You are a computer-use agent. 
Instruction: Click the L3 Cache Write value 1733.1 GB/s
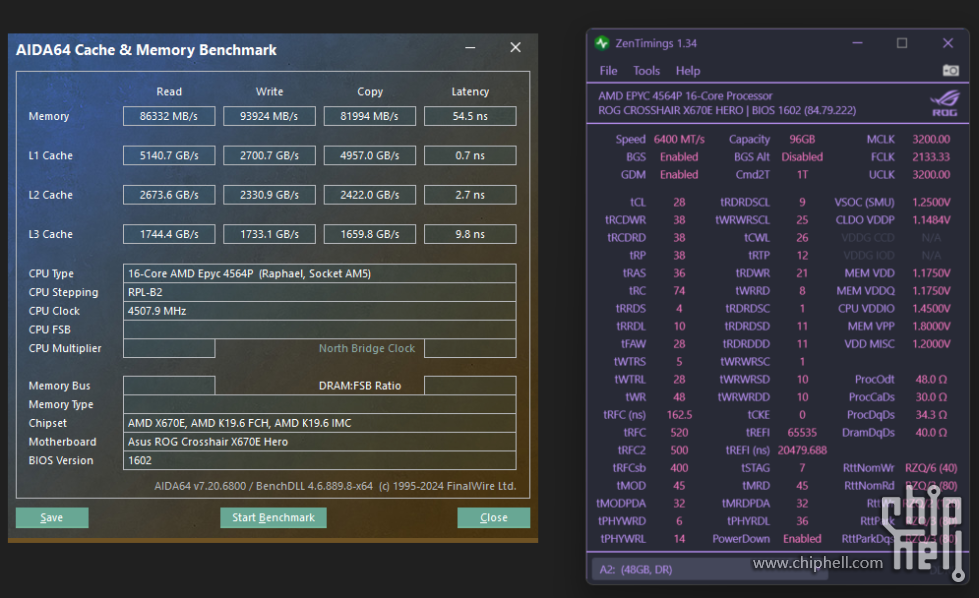269,234
